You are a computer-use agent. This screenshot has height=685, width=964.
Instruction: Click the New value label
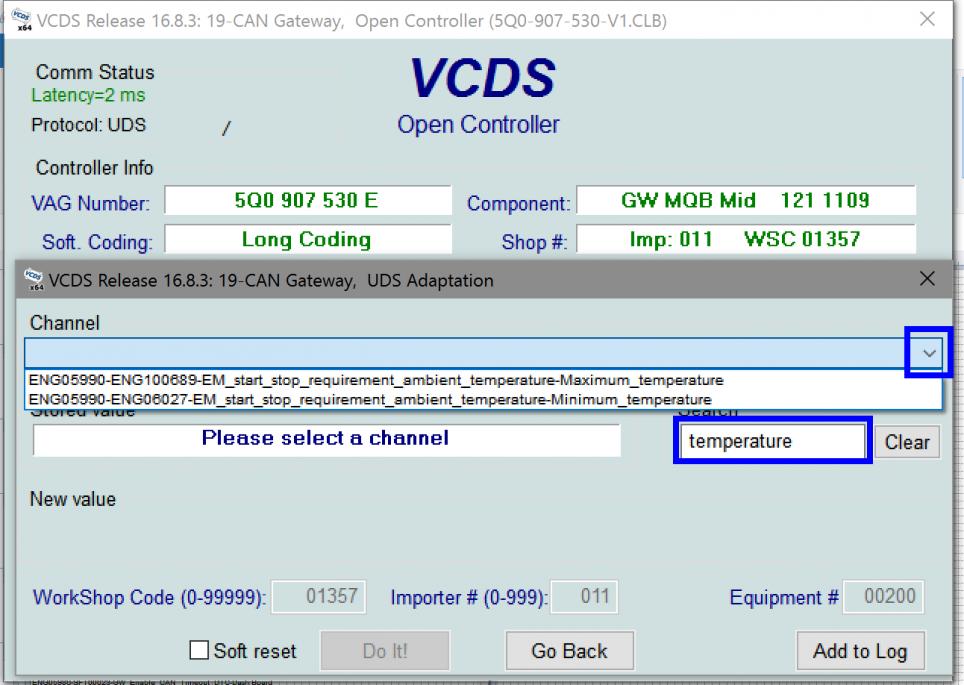[x=73, y=499]
